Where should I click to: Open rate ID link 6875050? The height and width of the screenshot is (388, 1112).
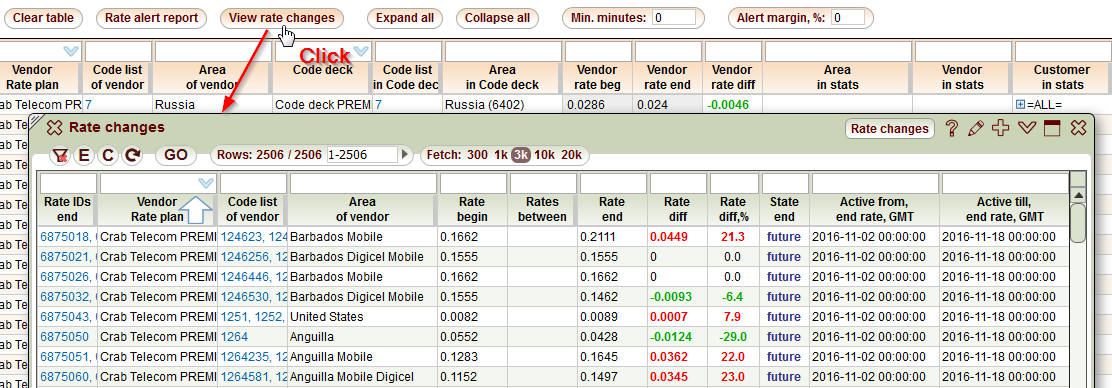point(65,336)
